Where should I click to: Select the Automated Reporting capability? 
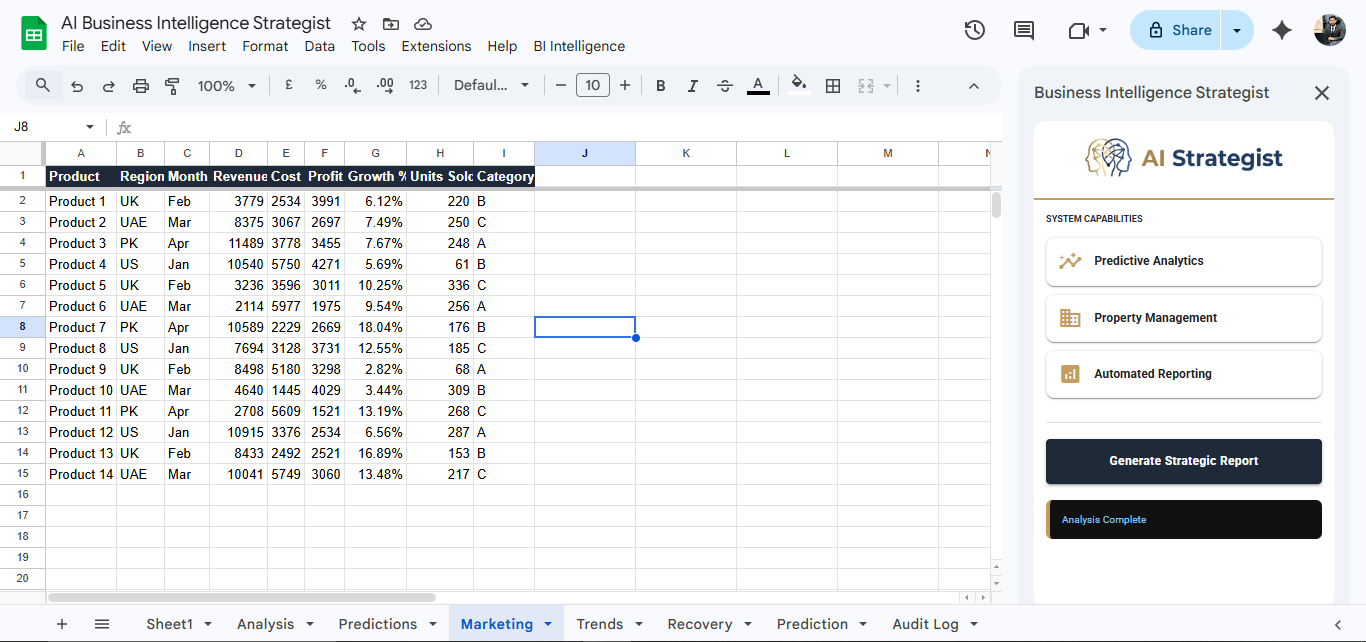click(x=1183, y=374)
